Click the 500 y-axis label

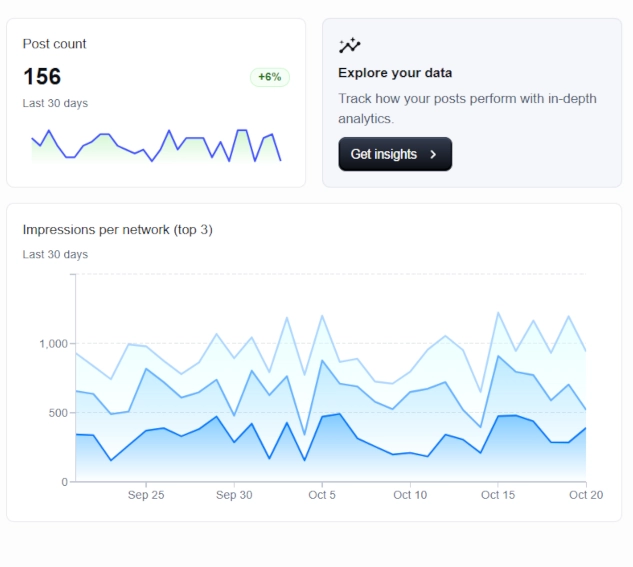(57, 413)
